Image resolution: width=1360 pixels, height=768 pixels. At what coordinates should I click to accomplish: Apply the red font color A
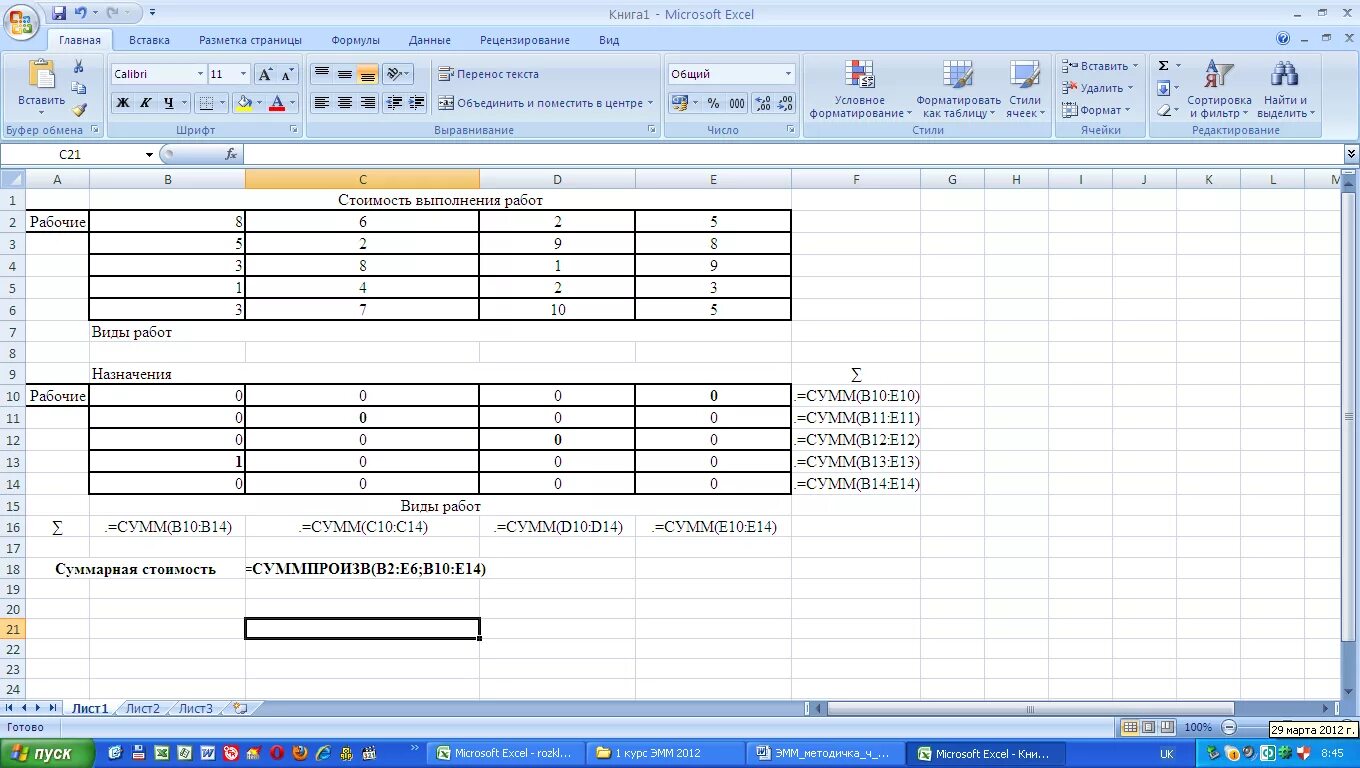coord(278,102)
